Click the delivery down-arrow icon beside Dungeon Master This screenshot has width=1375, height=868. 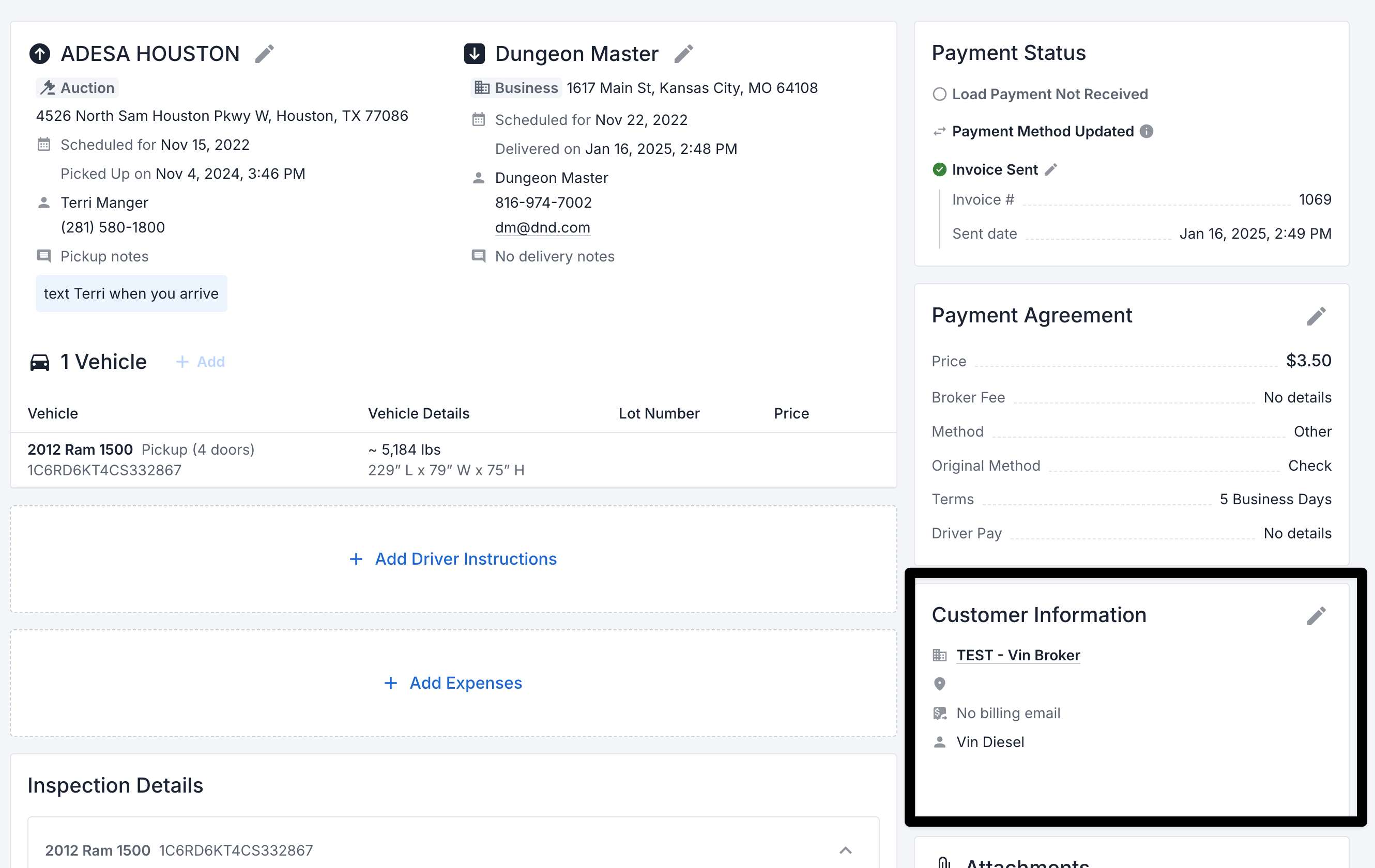coord(475,54)
